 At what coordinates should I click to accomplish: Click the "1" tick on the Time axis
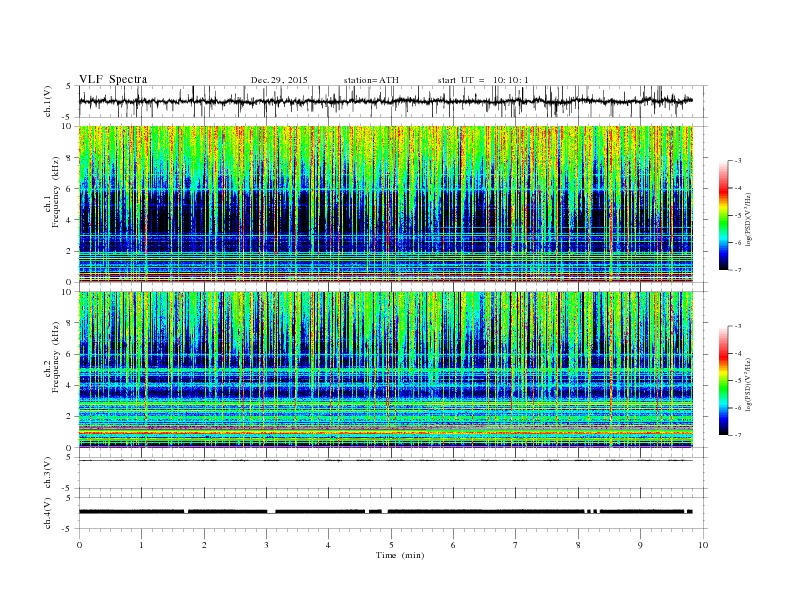142,545
